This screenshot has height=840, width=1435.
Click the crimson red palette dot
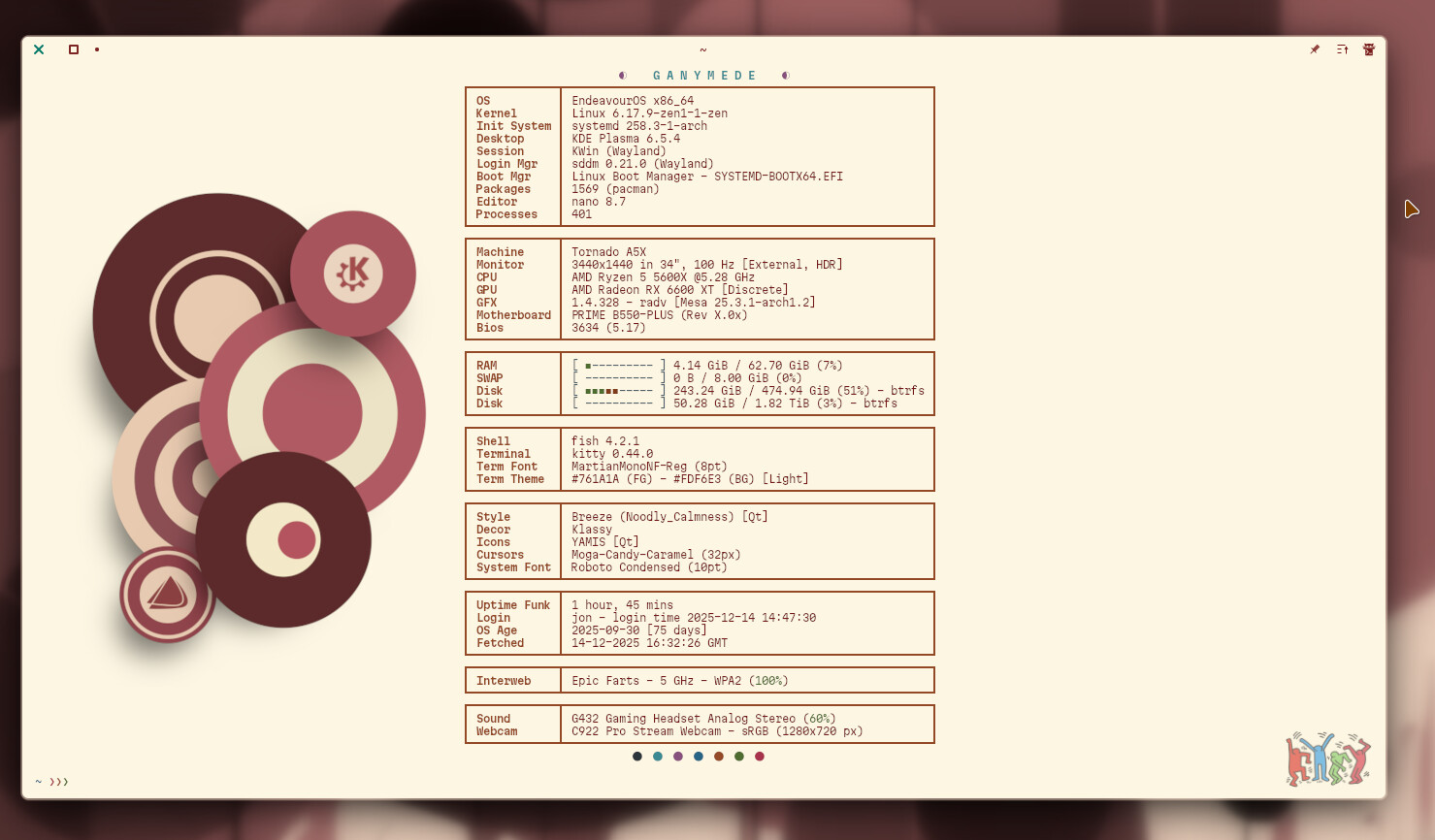[760, 757]
